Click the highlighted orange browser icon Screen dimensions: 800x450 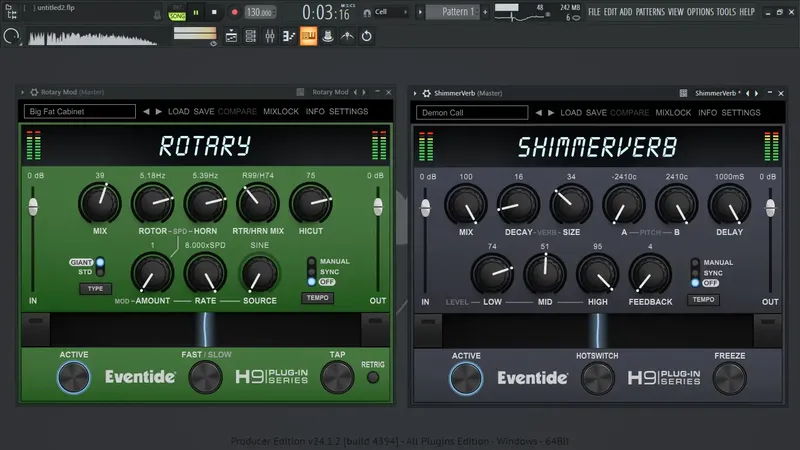308,36
